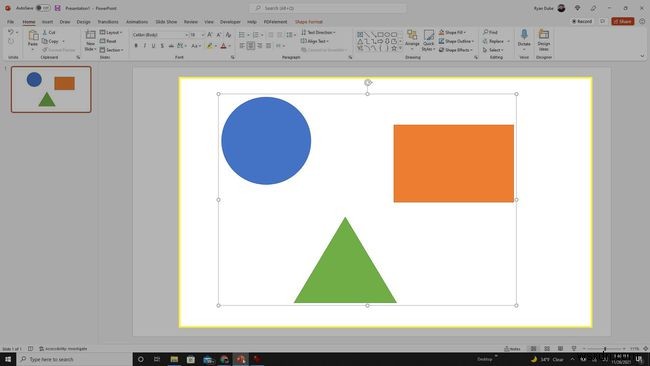Click Clear All Formatting icon
Screen dimensions: 650x366
(228, 35)
